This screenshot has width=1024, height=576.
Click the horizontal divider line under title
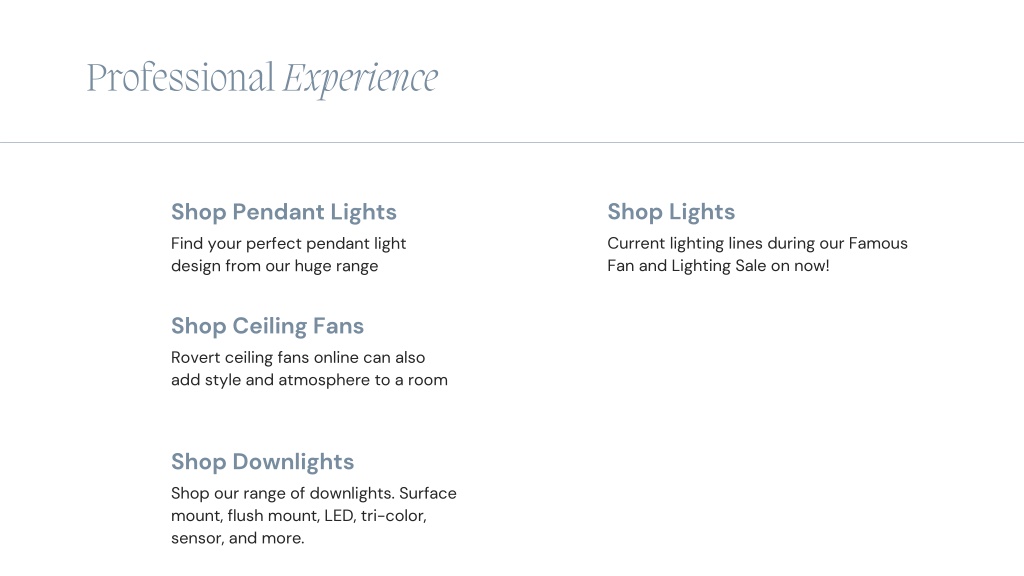(x=512, y=142)
